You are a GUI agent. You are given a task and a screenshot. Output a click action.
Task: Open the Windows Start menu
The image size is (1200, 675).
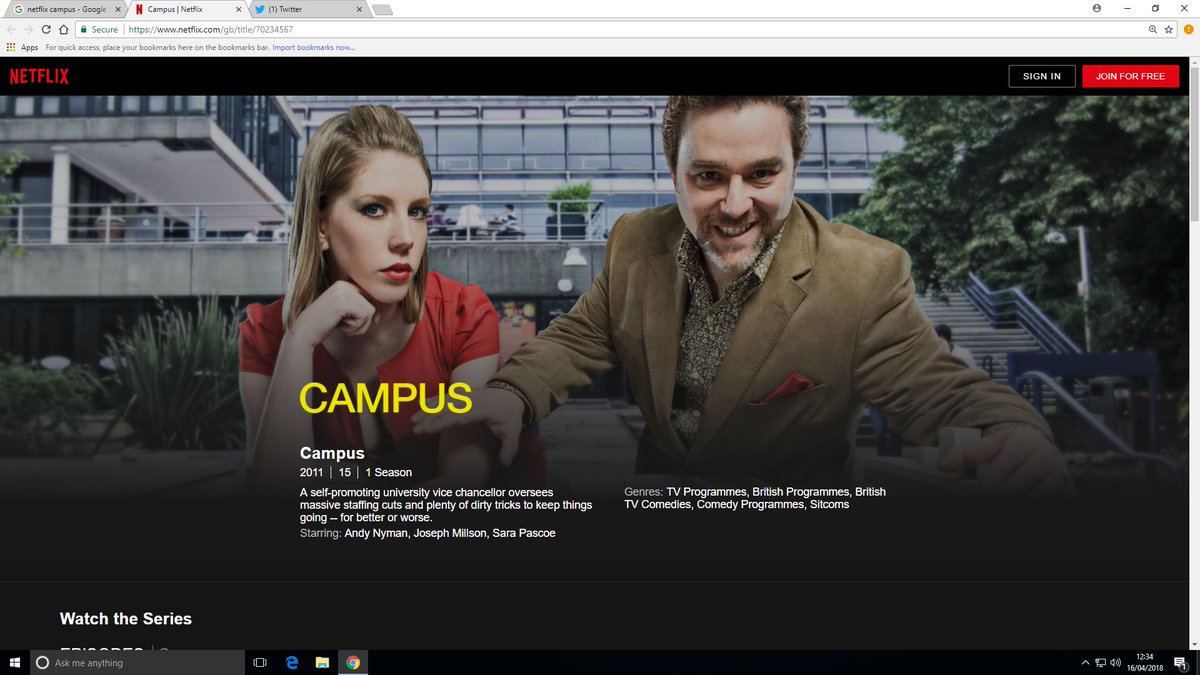point(15,662)
